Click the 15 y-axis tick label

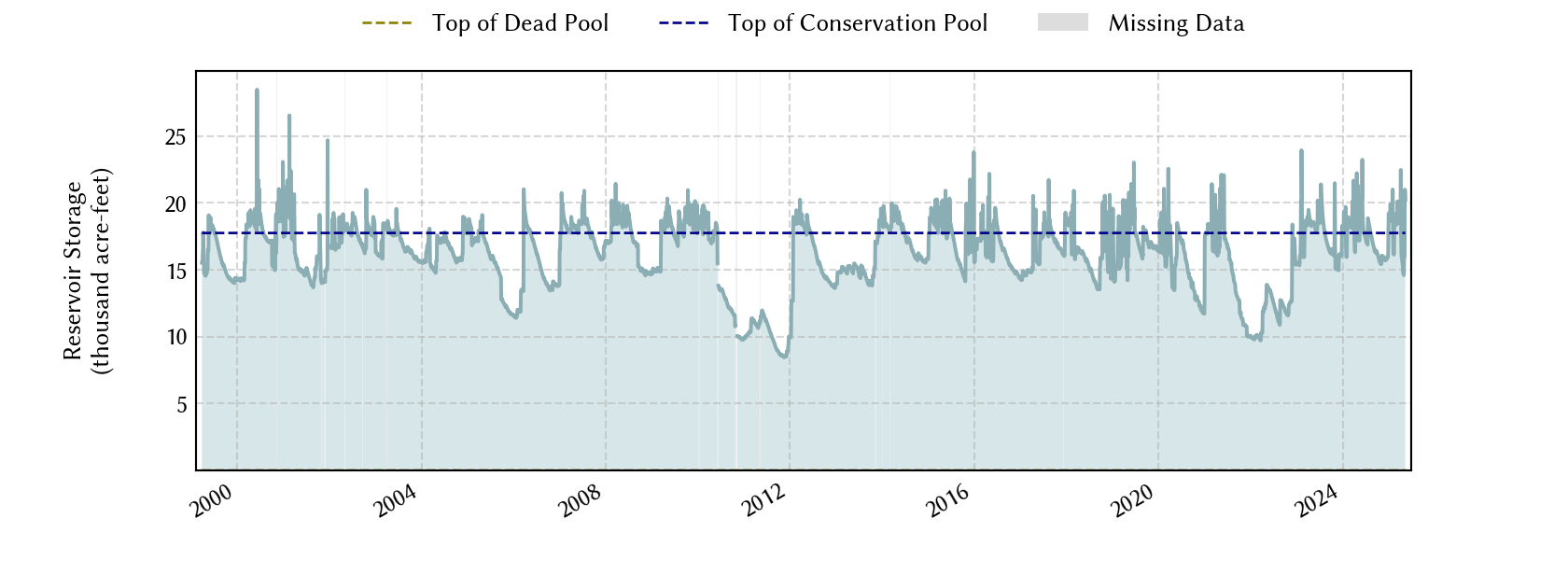[x=175, y=272]
